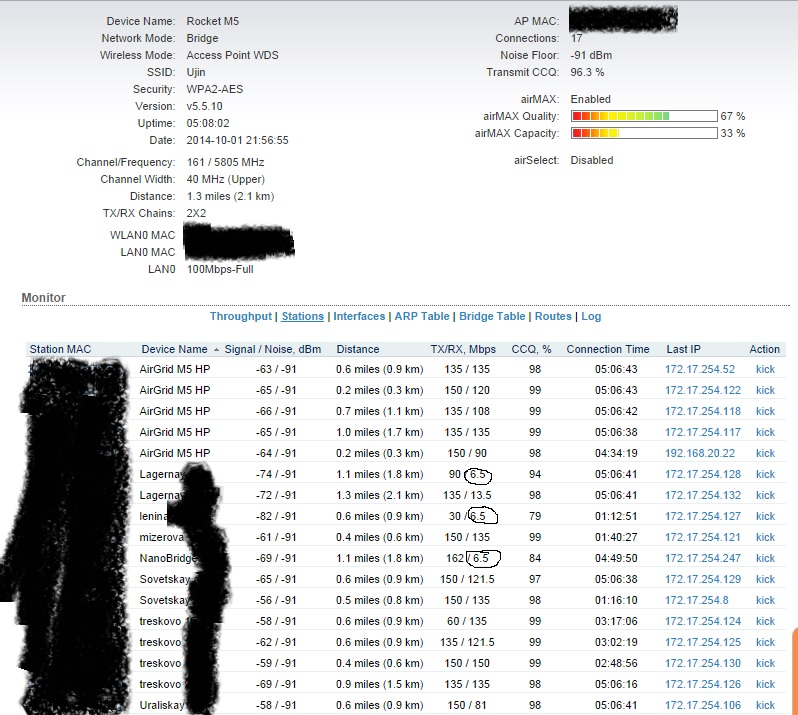798x715 pixels.
Task: Kick the treskovo station at 172.17.254.130
Action: pos(765,663)
